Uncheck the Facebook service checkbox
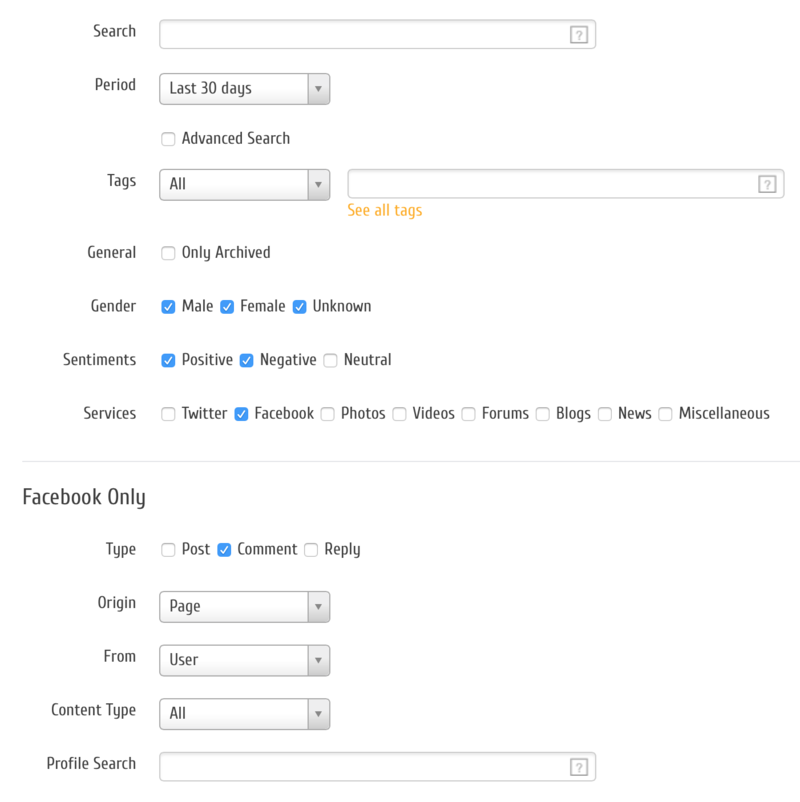Viewport: 800px width, 802px height. 241,414
